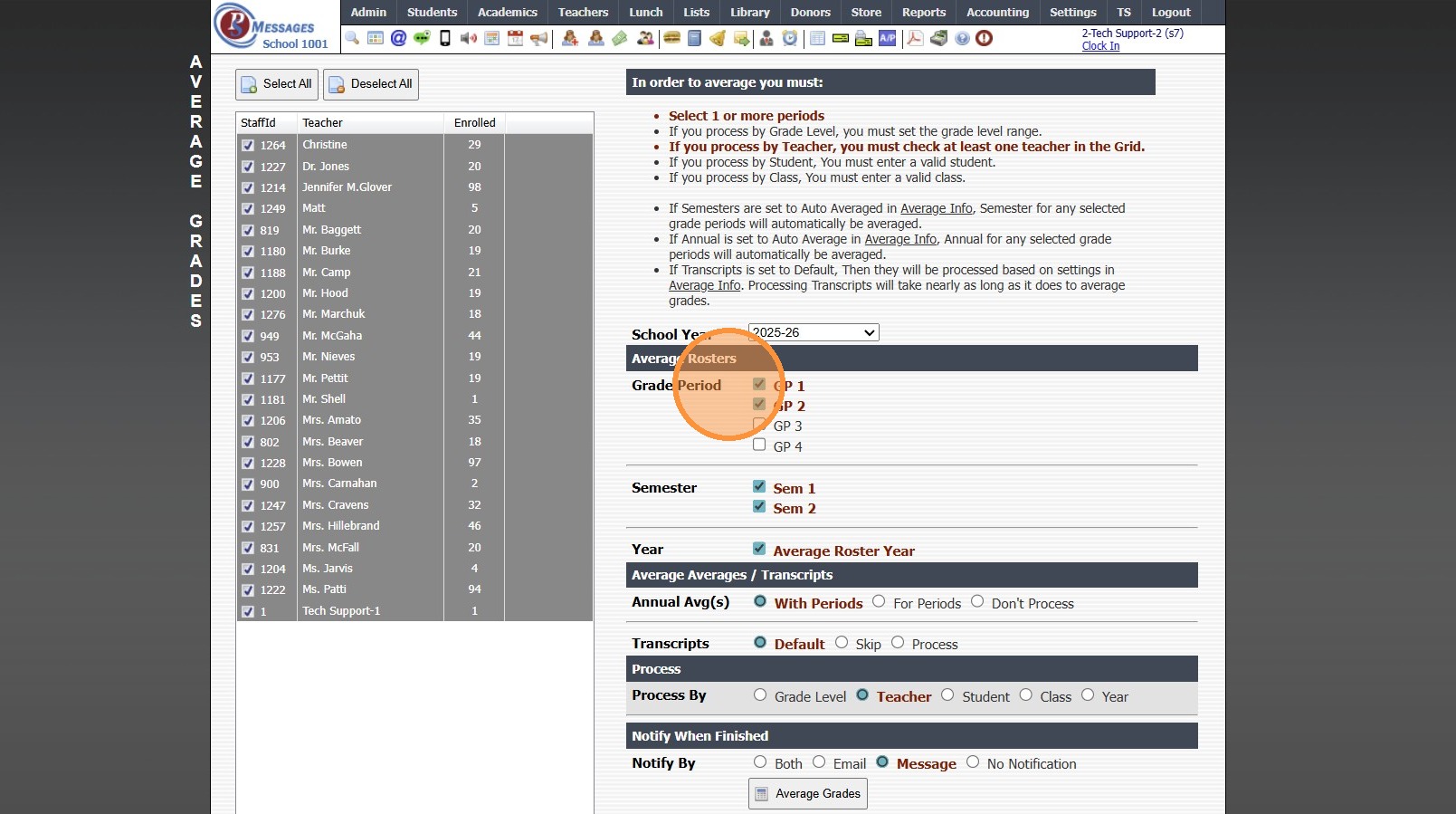The width and height of the screenshot is (1456, 814).
Task: Click the Clock In link
Action: 1100,46
